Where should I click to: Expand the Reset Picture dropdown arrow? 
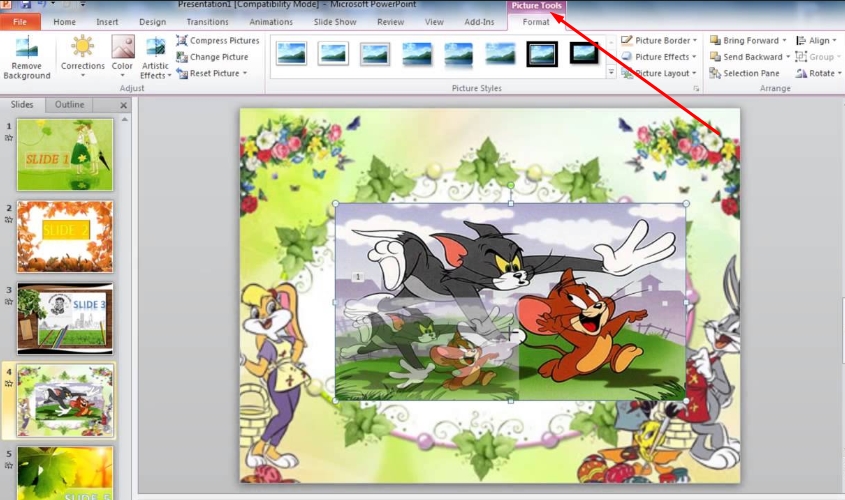(x=245, y=73)
